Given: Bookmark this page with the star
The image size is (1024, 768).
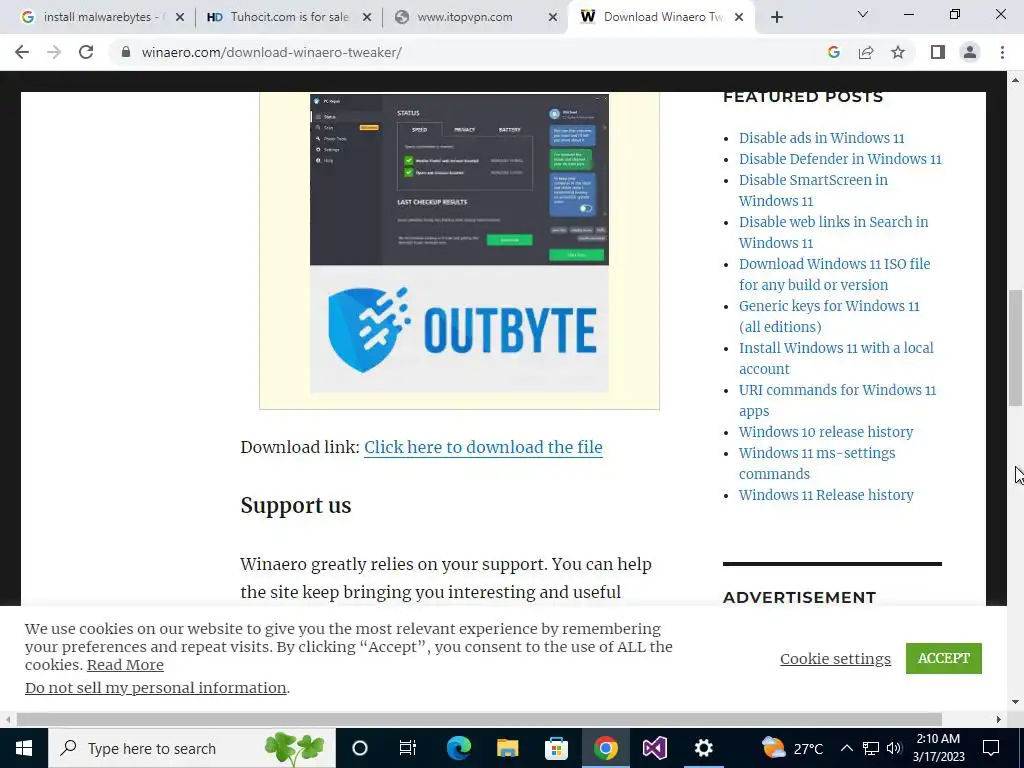Looking at the screenshot, I should (898, 52).
